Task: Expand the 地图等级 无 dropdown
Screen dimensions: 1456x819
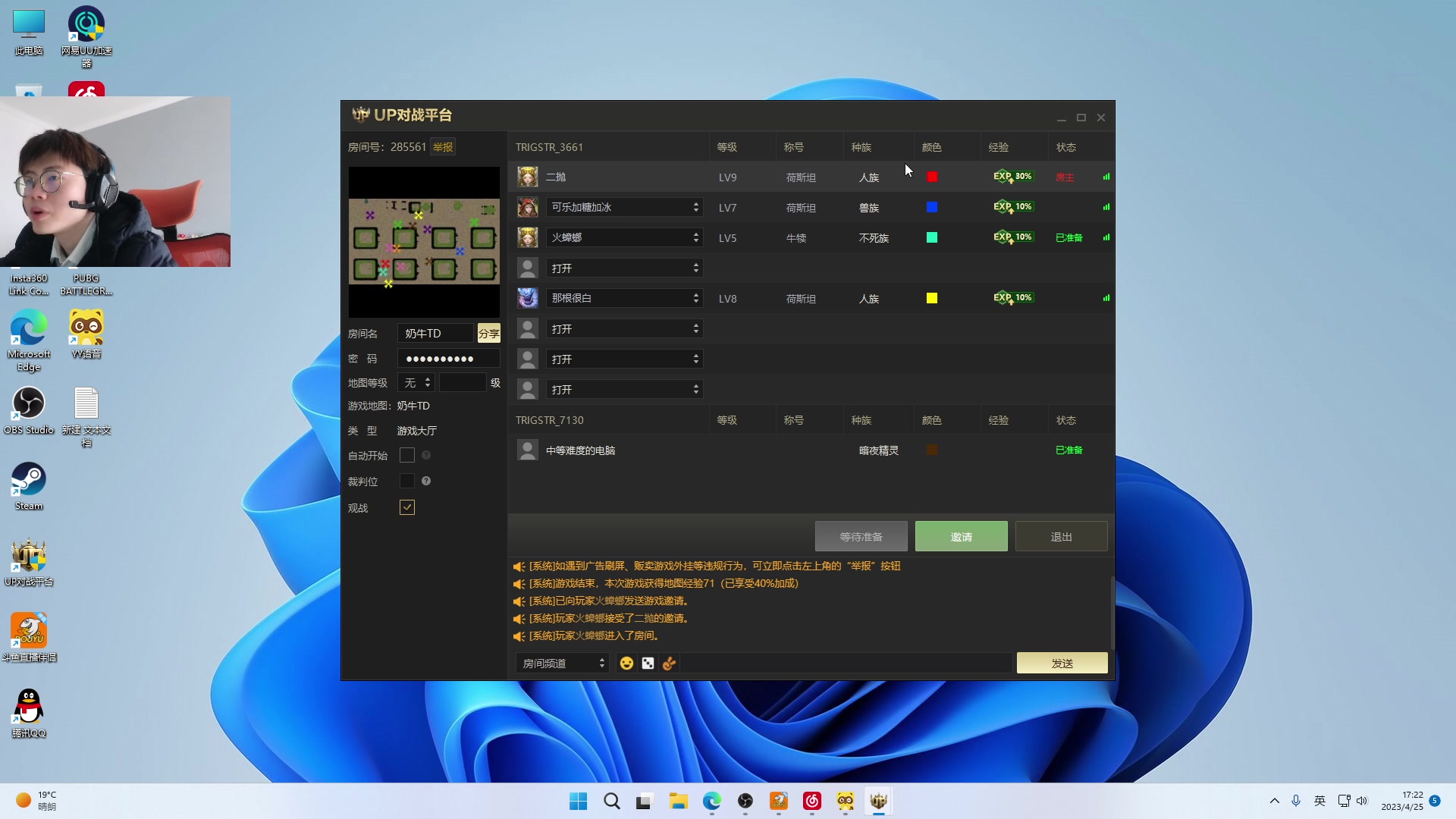Action: tap(416, 383)
